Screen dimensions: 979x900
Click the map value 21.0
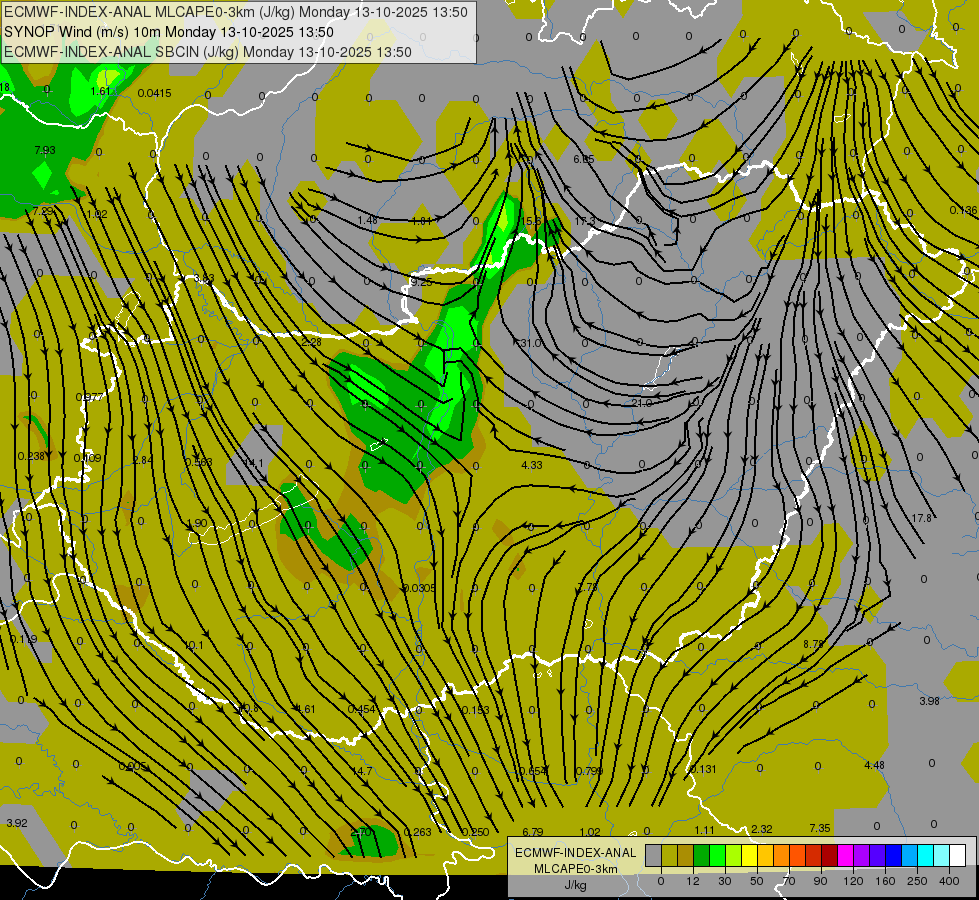pos(641,403)
